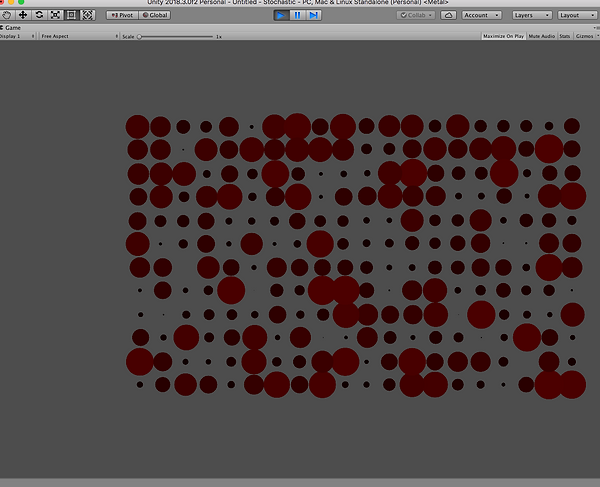
Task: Toggle Maximize On Play
Action: click(x=503, y=36)
